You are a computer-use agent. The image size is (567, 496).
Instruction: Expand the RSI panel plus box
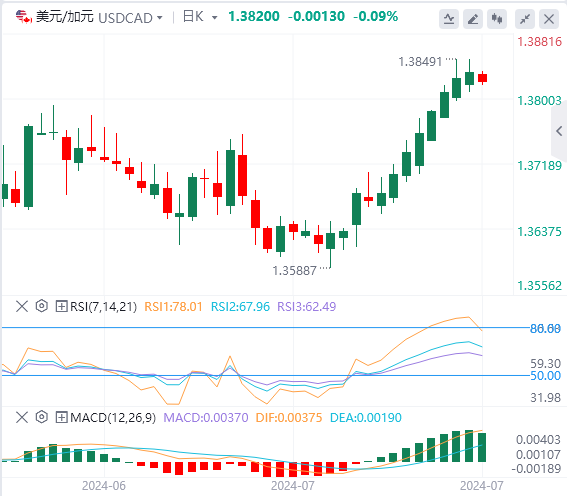61,307
